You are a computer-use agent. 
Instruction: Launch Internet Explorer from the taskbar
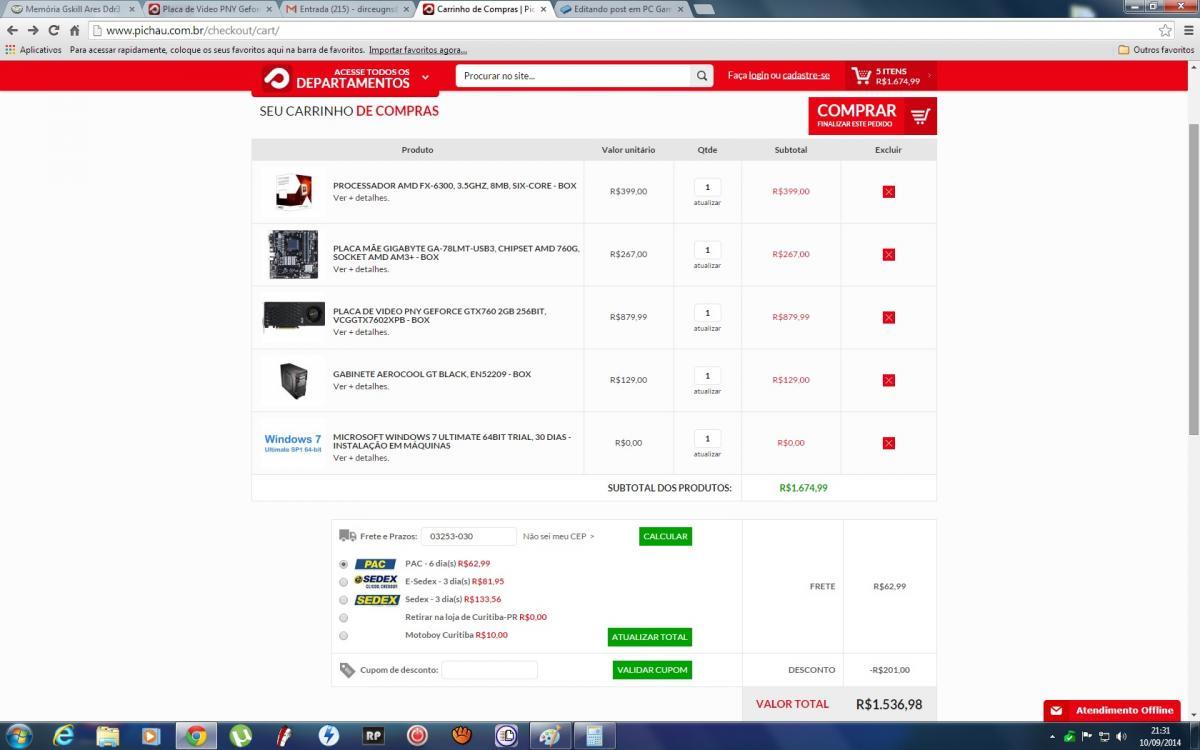coord(64,735)
